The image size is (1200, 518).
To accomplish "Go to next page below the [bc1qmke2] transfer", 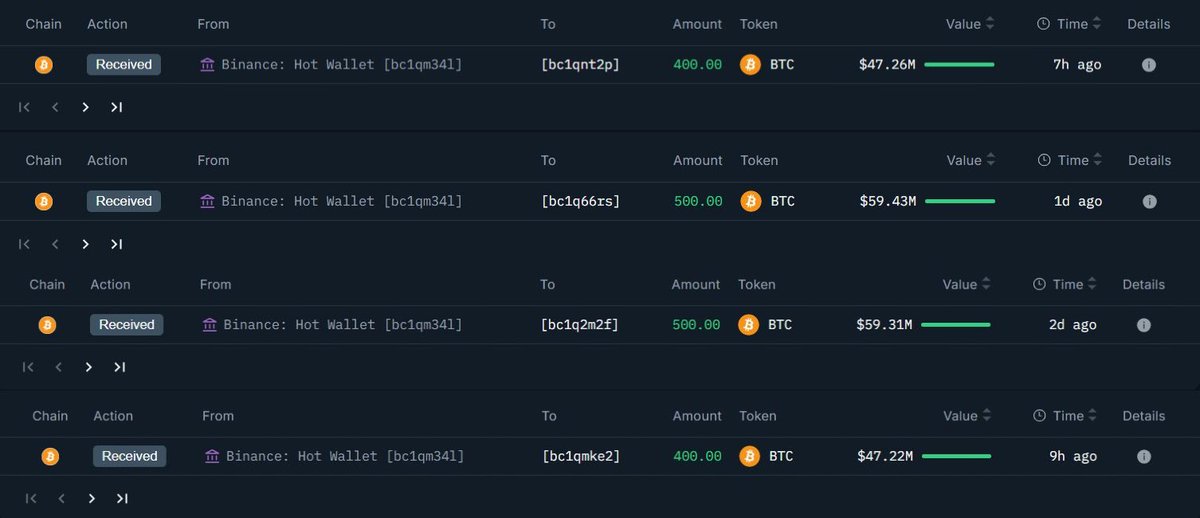I will coord(92,499).
